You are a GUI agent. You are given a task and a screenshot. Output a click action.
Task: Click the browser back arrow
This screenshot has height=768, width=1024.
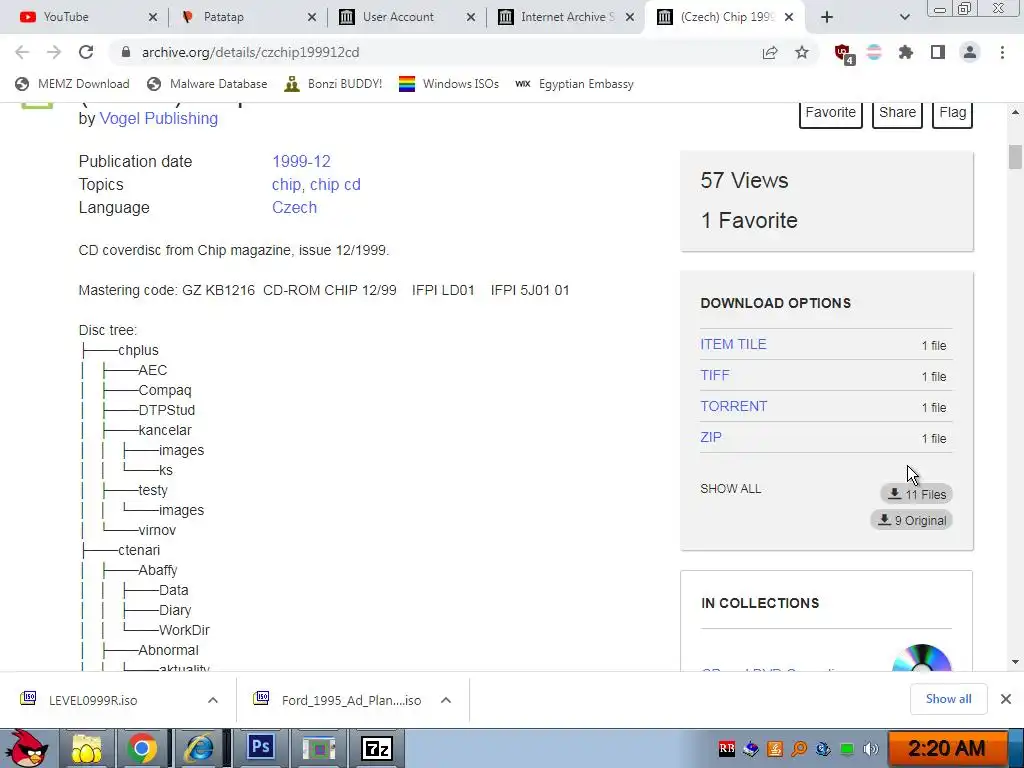click(x=22, y=52)
